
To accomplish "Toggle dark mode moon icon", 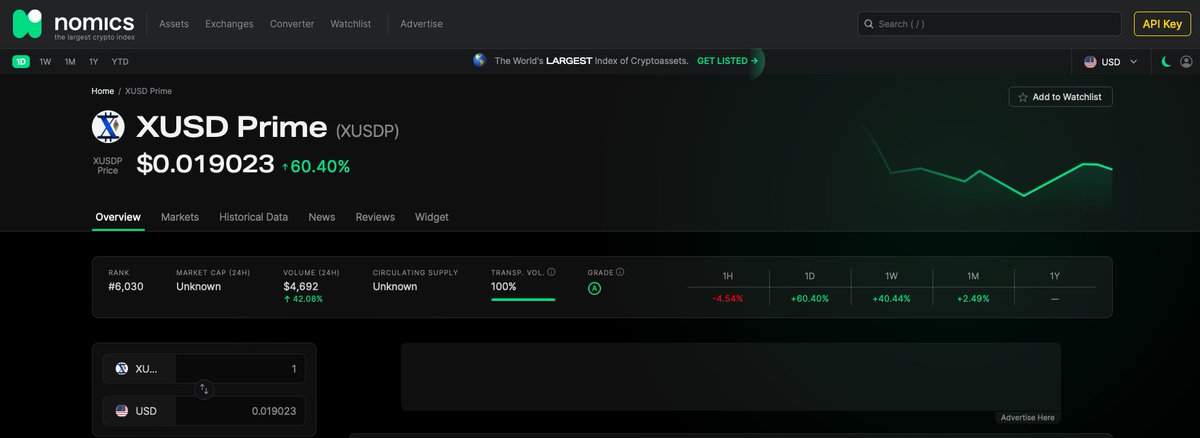I will 1166,62.
